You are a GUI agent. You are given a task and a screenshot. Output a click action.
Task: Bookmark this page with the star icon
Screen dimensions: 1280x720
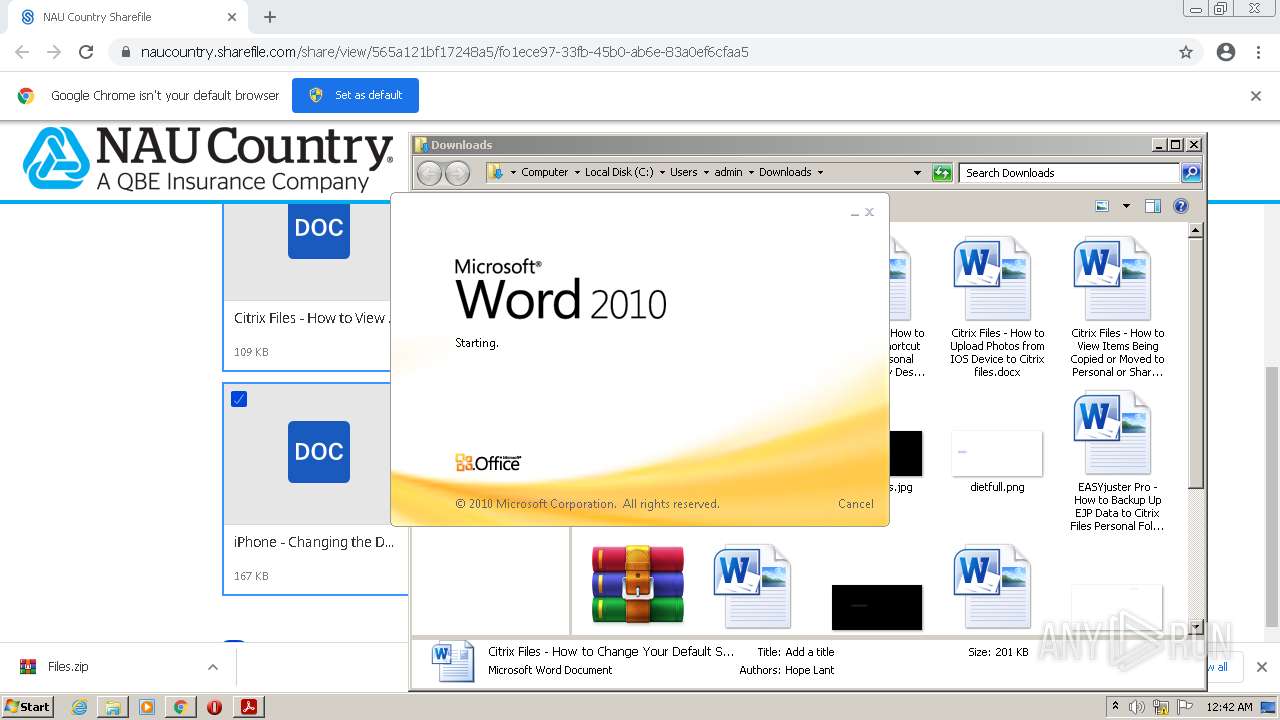[x=1186, y=52]
